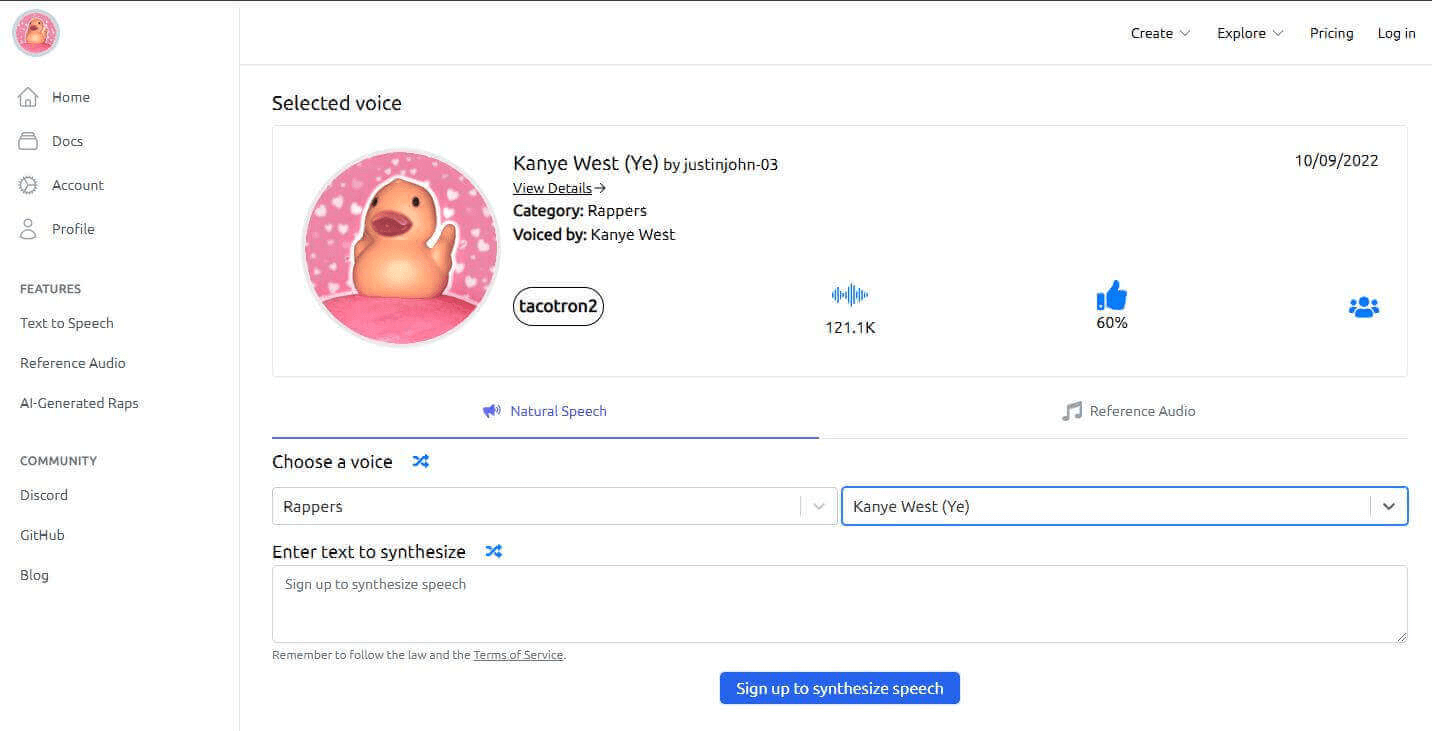Click the voice's duck avatar image
1432x731 pixels.
pyautogui.click(x=401, y=247)
